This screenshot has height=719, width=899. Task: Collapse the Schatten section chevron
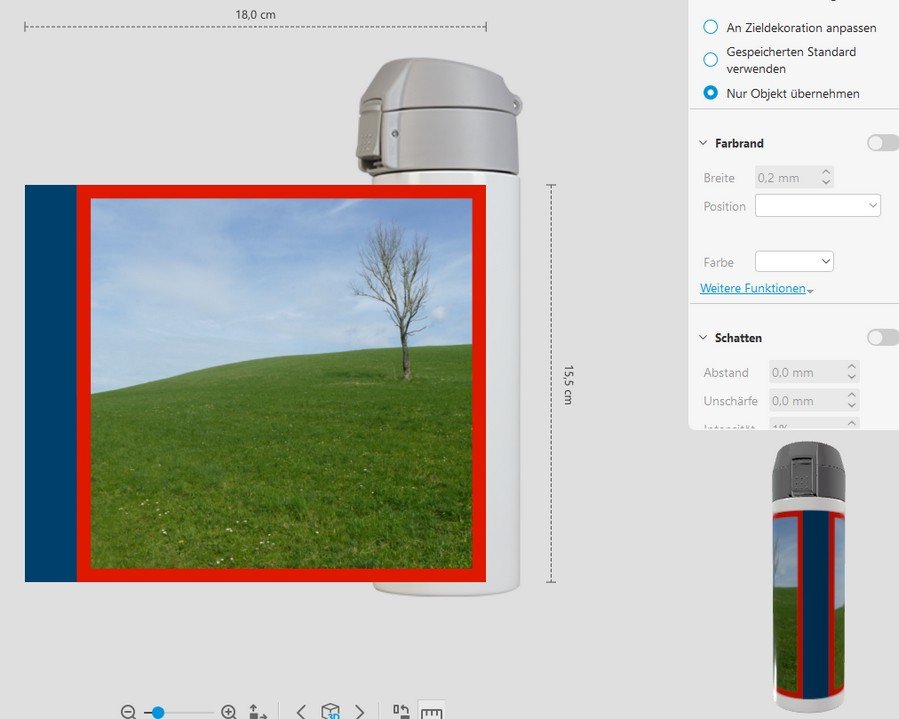(x=703, y=338)
